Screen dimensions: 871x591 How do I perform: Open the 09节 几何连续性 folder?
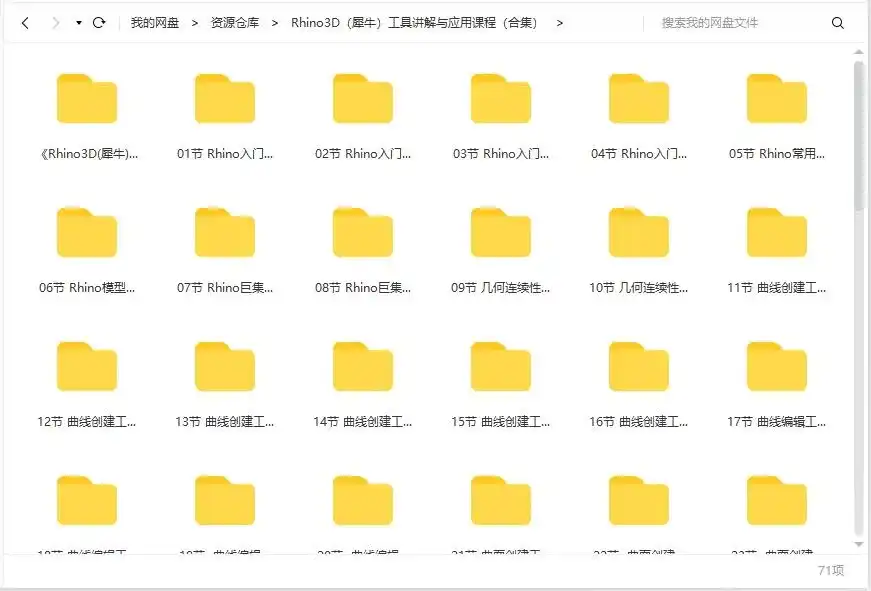501,231
